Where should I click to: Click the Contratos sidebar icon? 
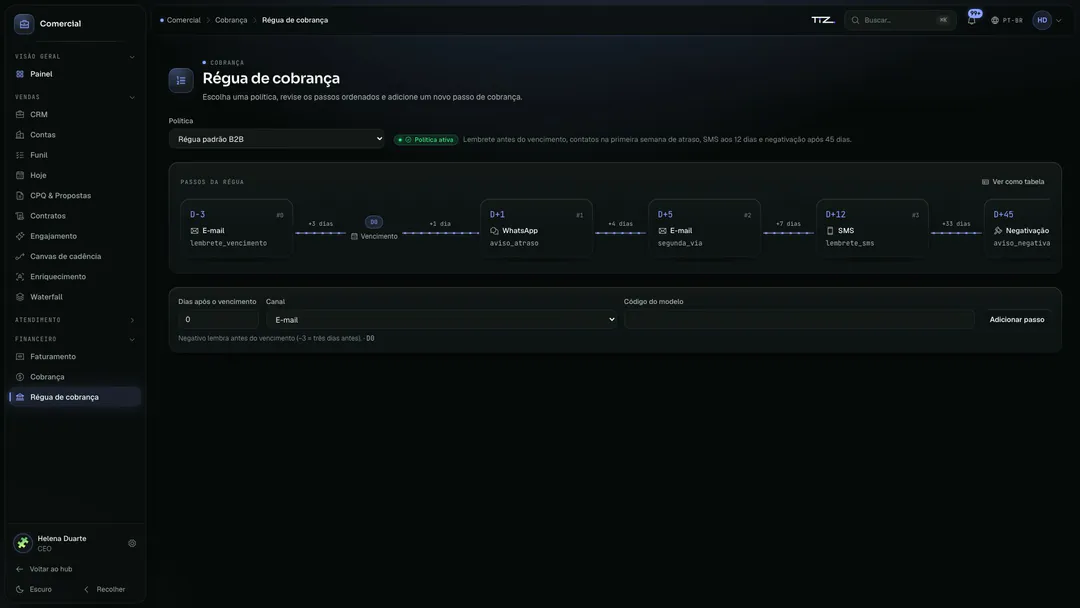[20, 216]
